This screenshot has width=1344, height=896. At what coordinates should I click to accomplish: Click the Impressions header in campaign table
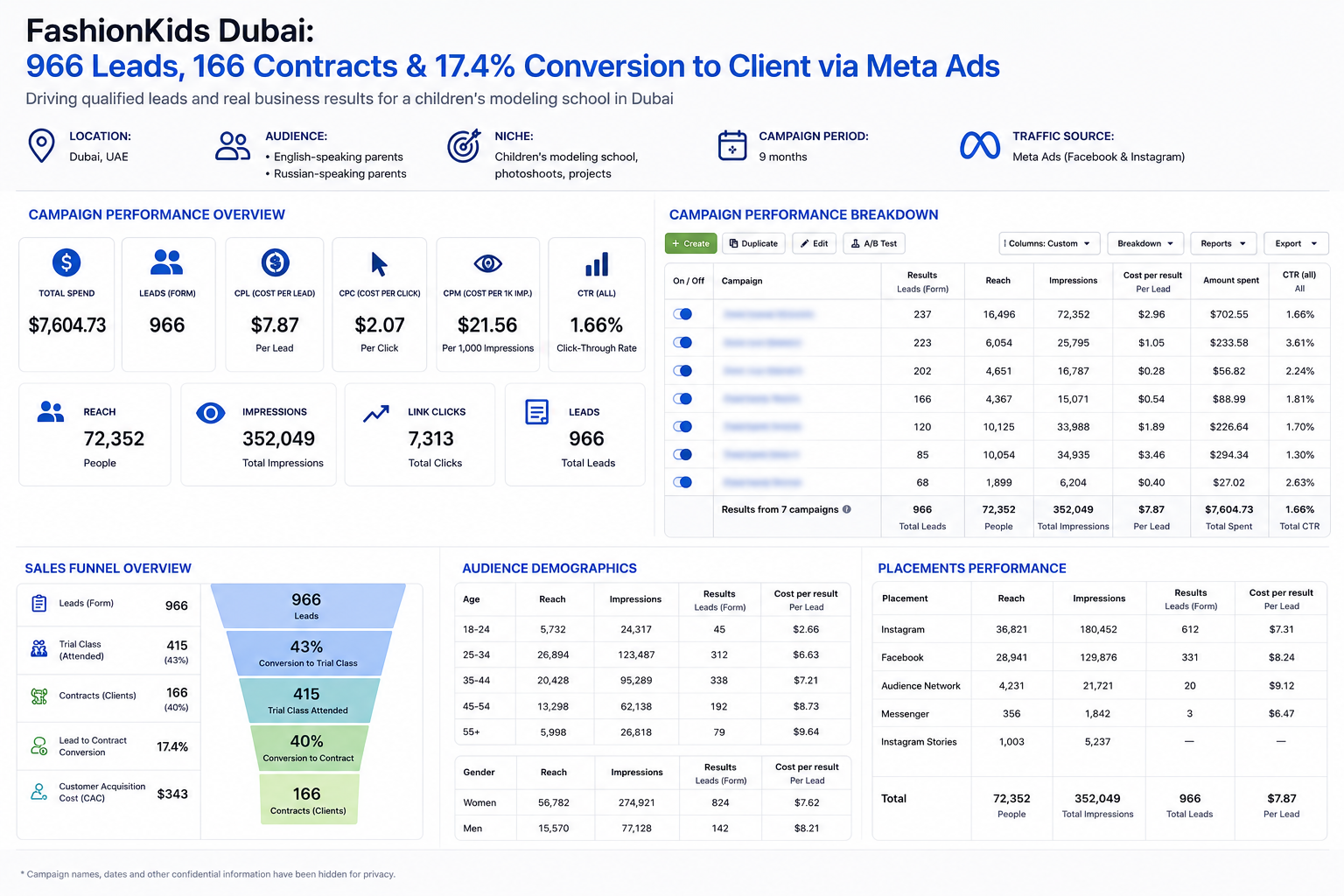pos(1073,281)
